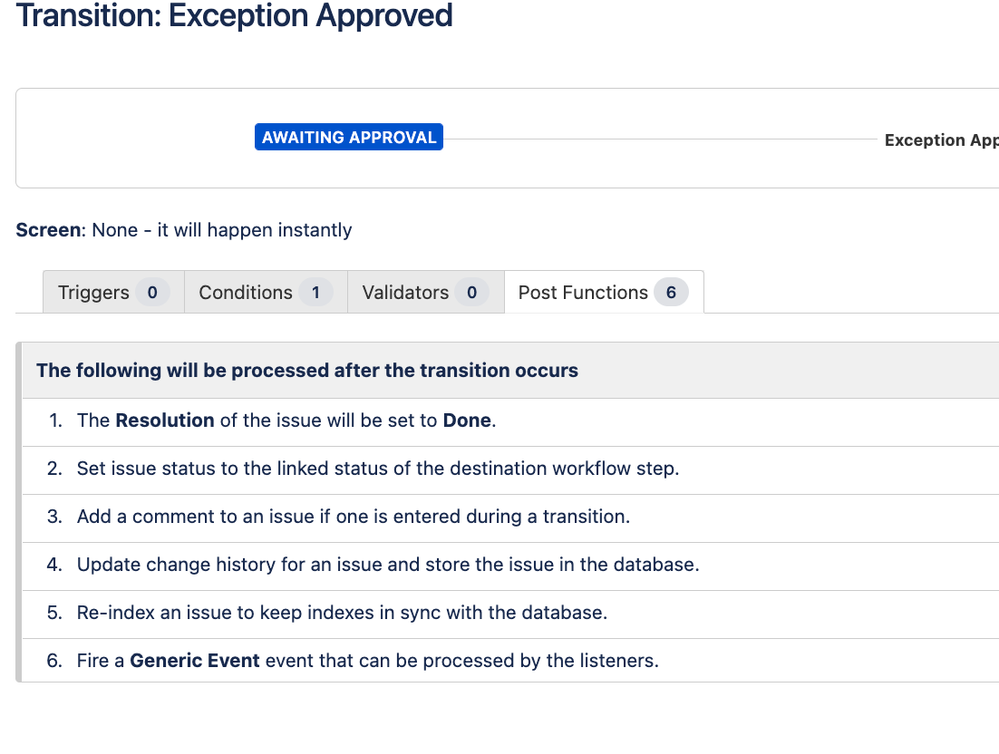Select the Validators tab
Screen dimensions: 999x754
(405, 292)
